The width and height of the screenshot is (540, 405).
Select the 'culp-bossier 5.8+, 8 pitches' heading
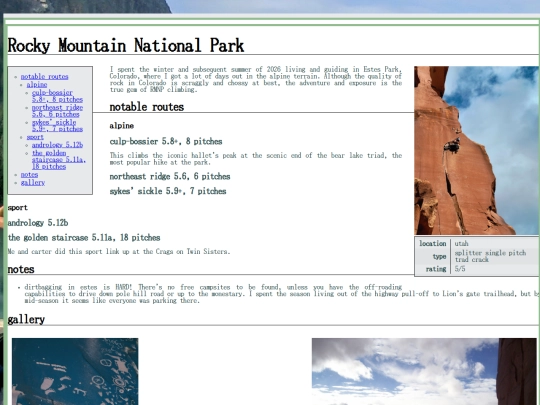(166, 142)
